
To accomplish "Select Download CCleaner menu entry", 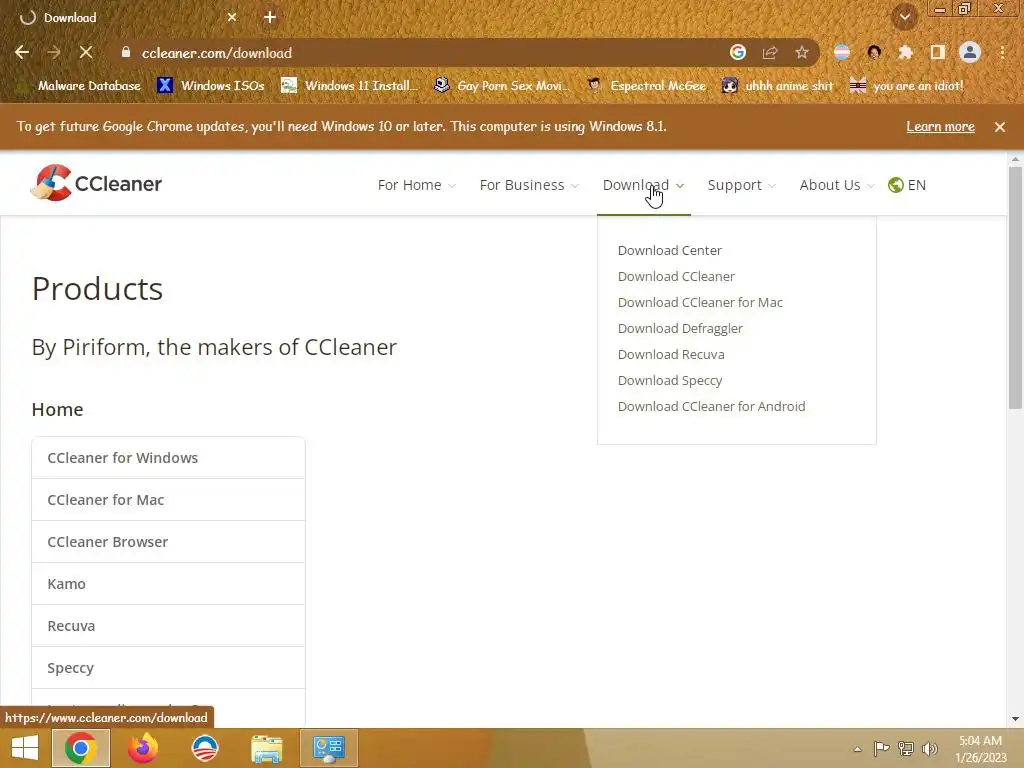I will (x=676, y=277).
